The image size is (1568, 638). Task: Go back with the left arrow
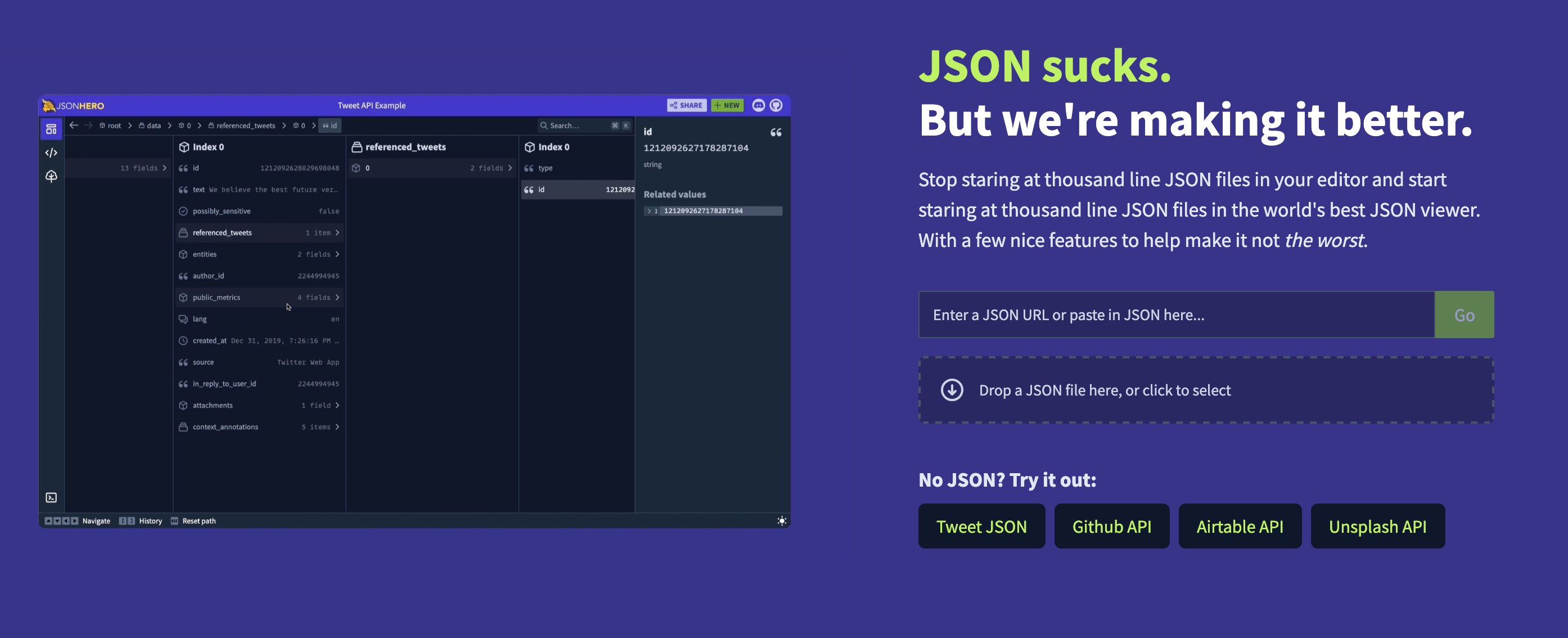click(x=74, y=125)
